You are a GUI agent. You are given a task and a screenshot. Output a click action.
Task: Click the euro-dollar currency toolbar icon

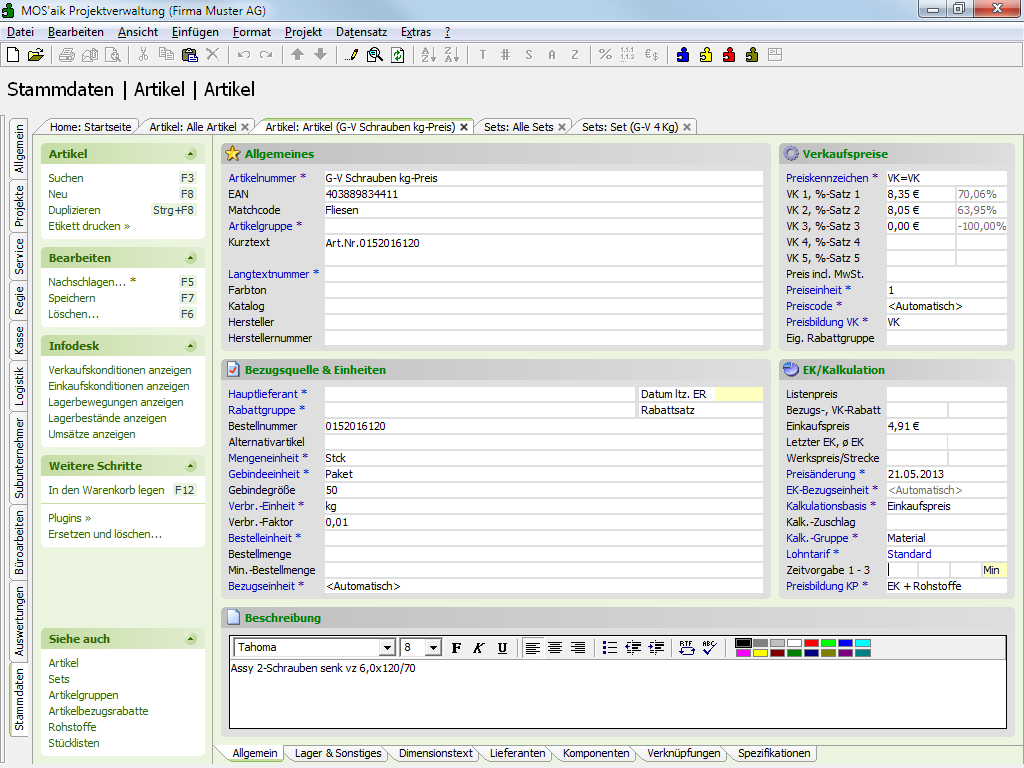651,55
